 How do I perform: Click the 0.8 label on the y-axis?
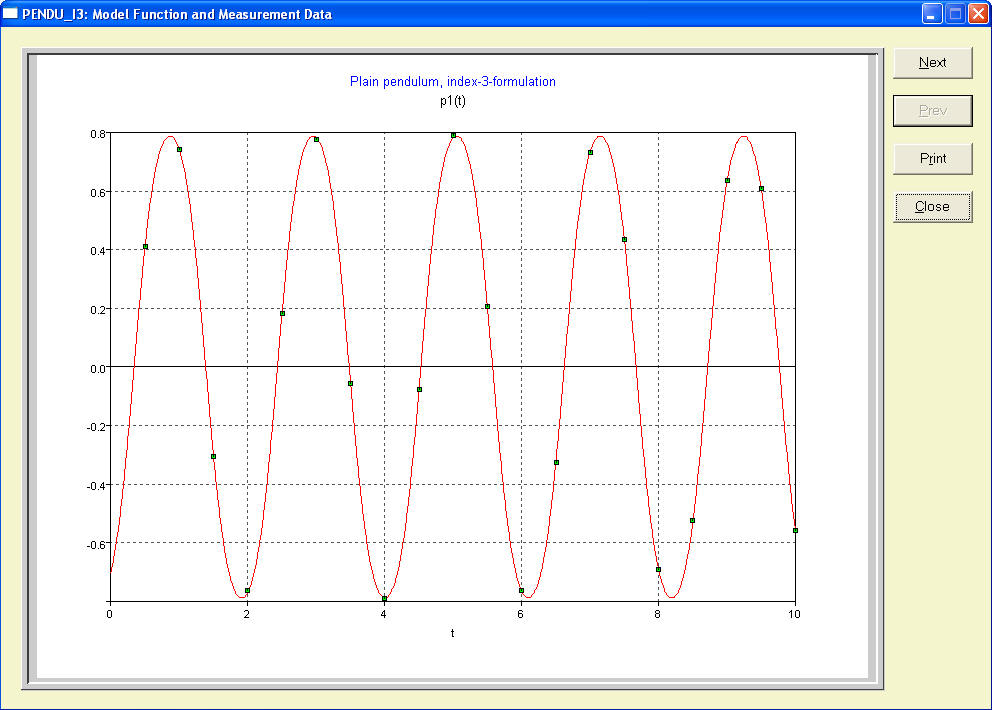coord(99,133)
